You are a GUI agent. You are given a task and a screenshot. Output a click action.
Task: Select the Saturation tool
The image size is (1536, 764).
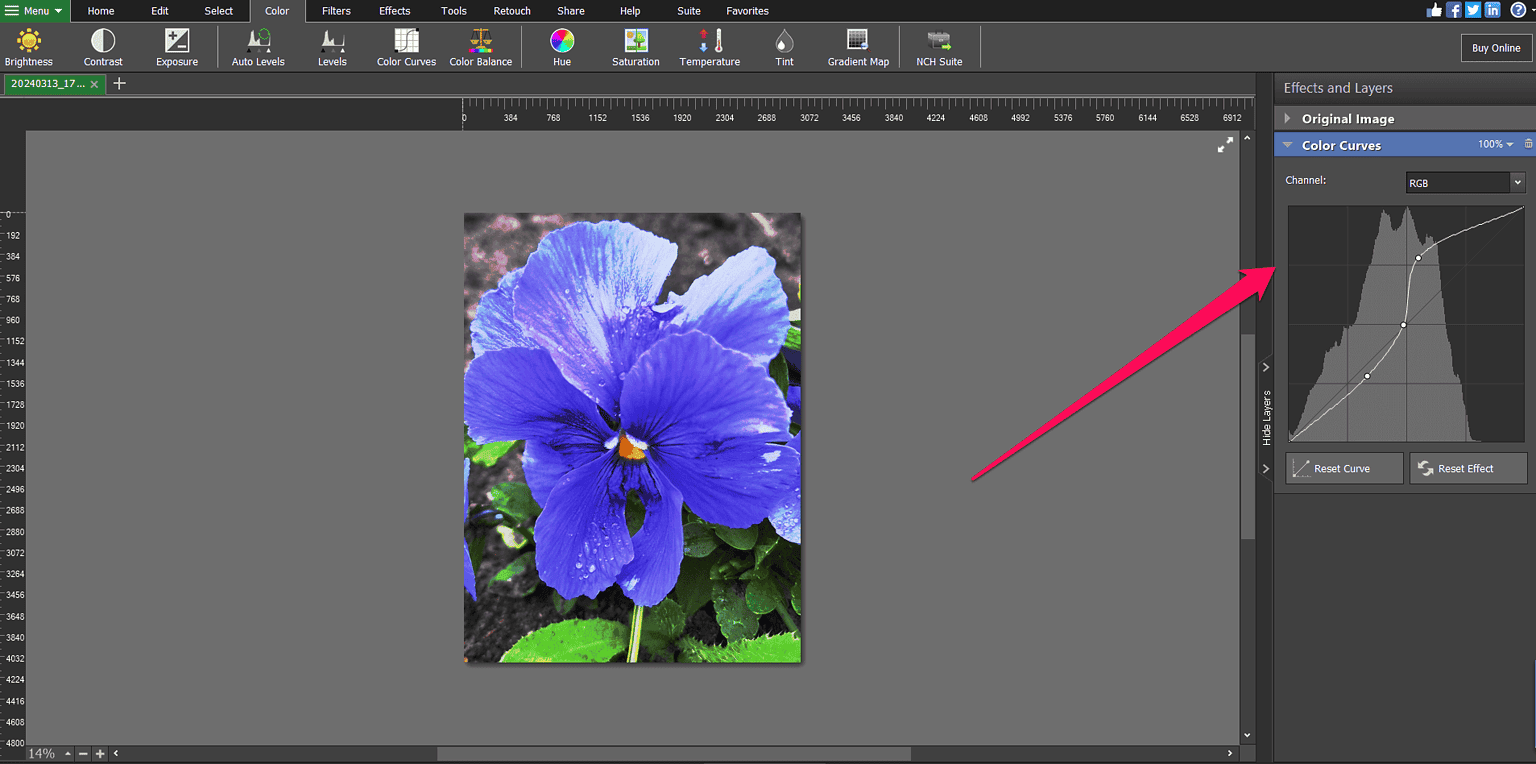[635, 46]
